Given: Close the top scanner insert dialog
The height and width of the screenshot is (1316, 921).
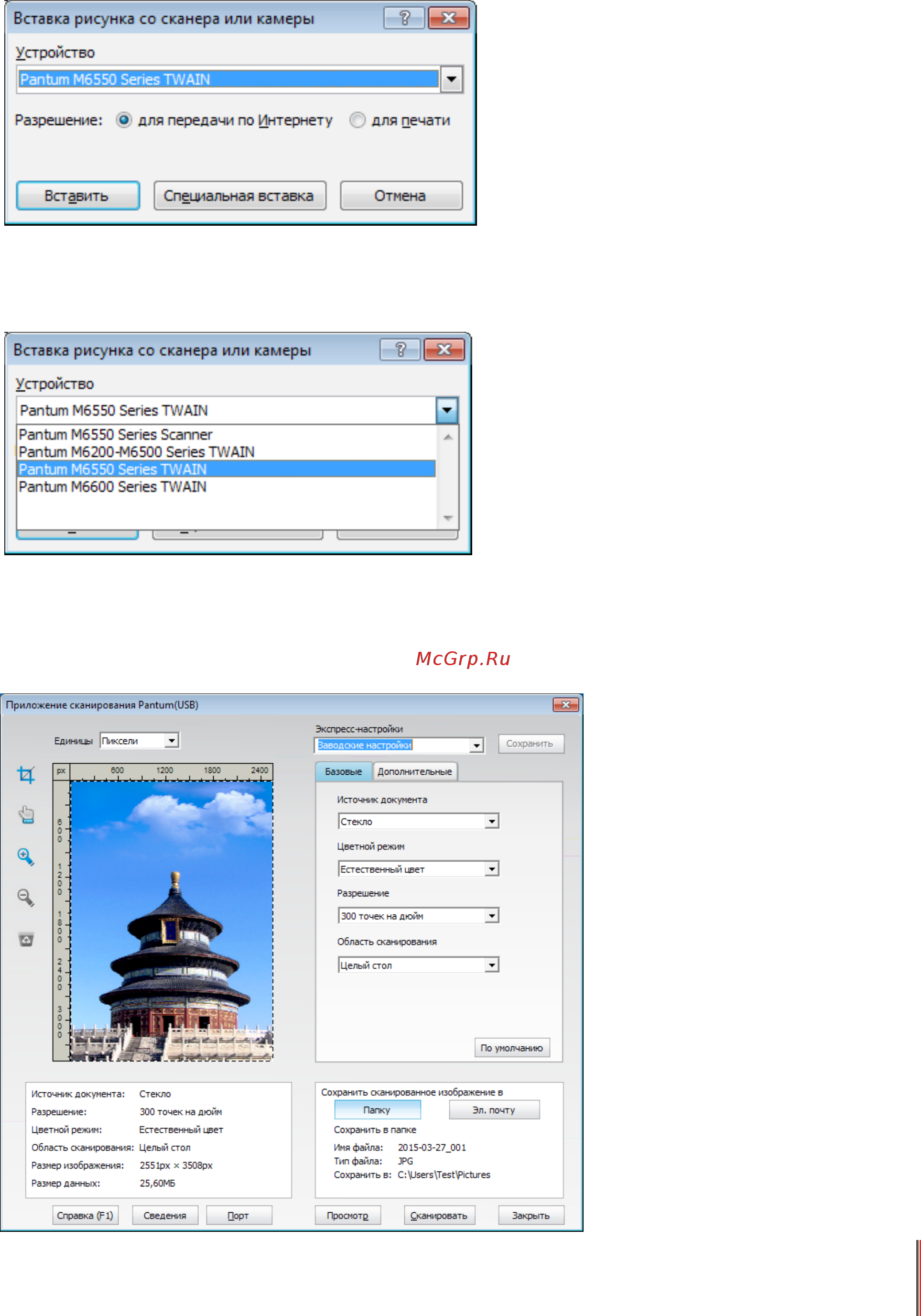Looking at the screenshot, I should pyautogui.click(x=448, y=18).
